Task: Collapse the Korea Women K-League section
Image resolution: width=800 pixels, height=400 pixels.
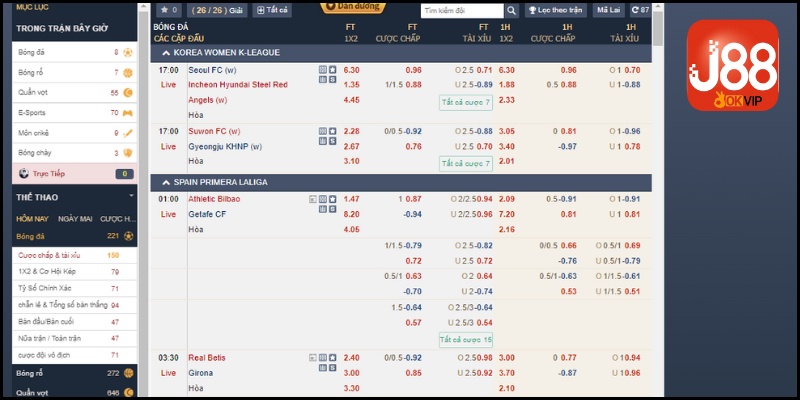Action: click(165, 51)
